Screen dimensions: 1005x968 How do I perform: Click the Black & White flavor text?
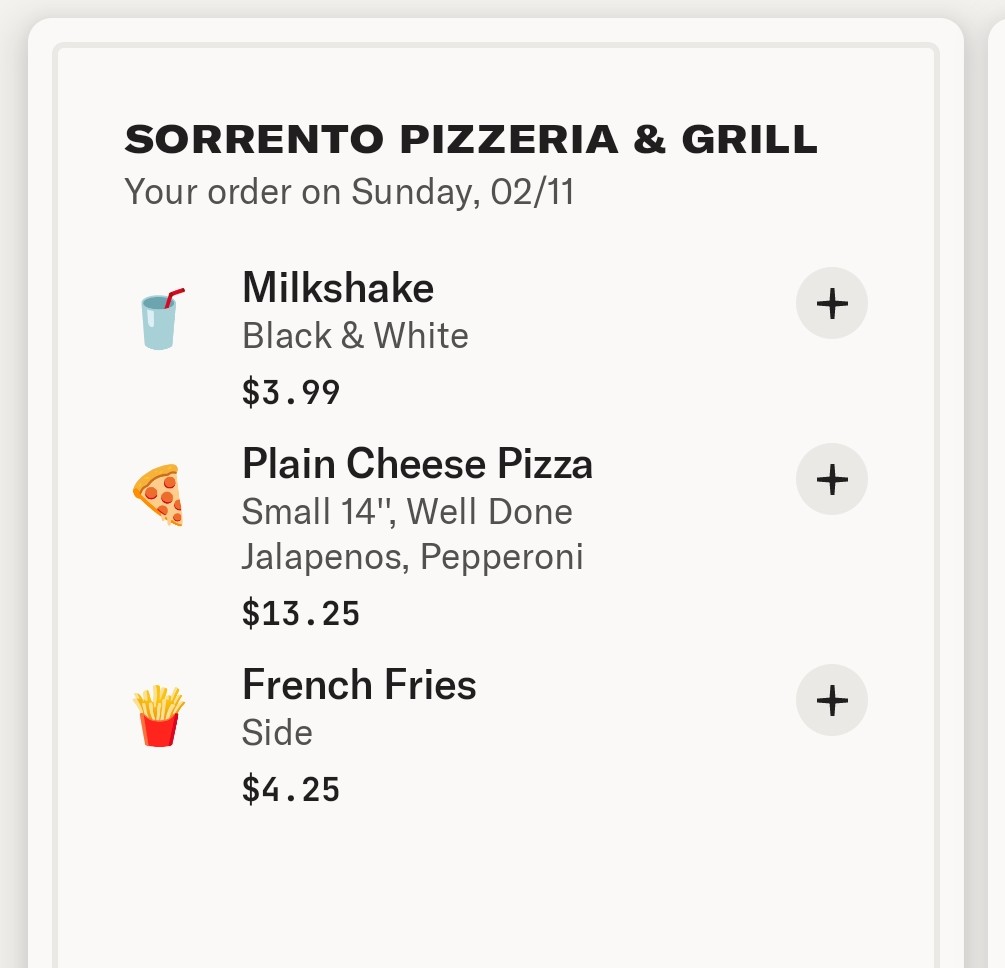click(355, 335)
